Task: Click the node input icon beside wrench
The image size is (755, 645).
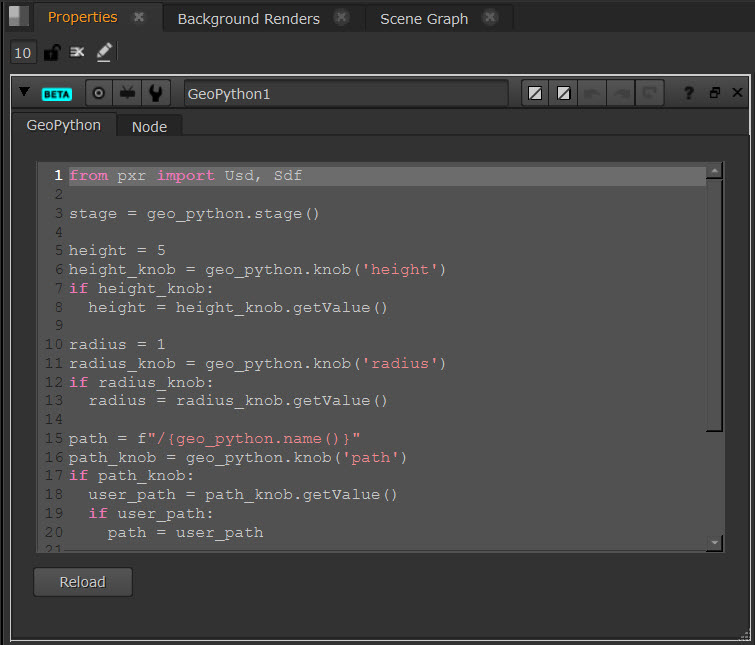Action: click(127, 93)
